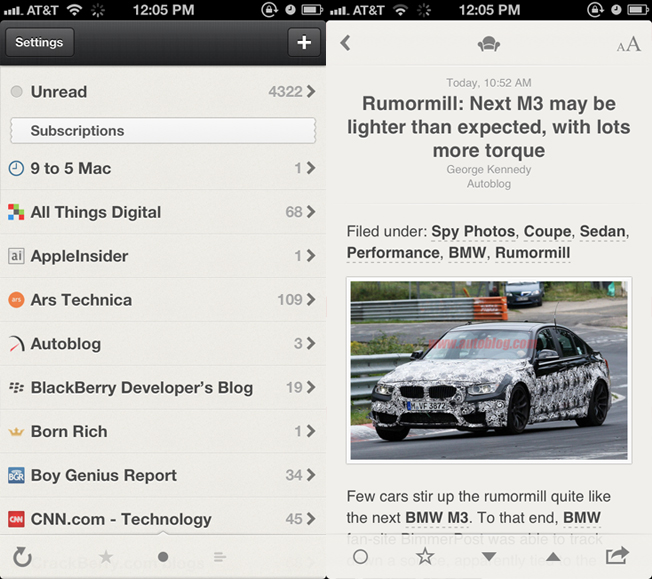Click the orange Ars Technica icon

[16, 300]
